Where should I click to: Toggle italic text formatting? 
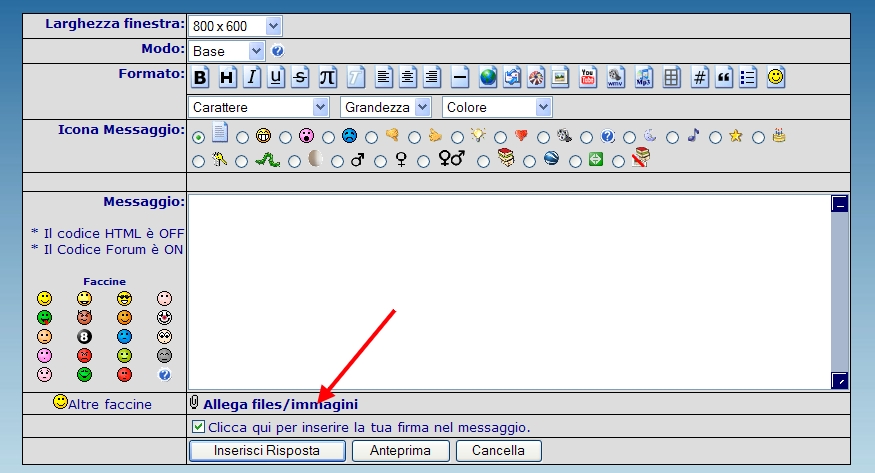point(252,77)
